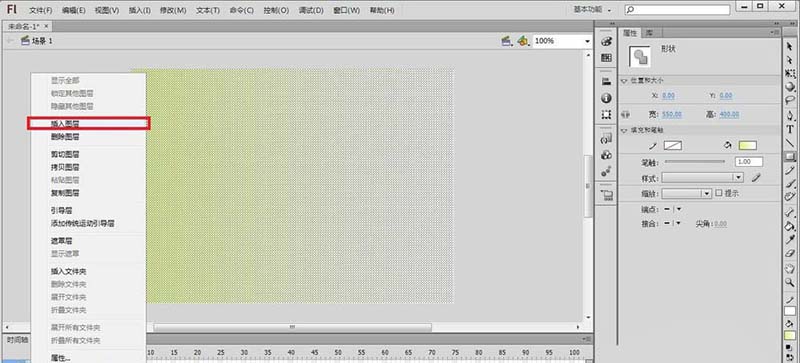Select the Text tool
The height and width of the screenshot is (363, 800).
click(x=790, y=130)
